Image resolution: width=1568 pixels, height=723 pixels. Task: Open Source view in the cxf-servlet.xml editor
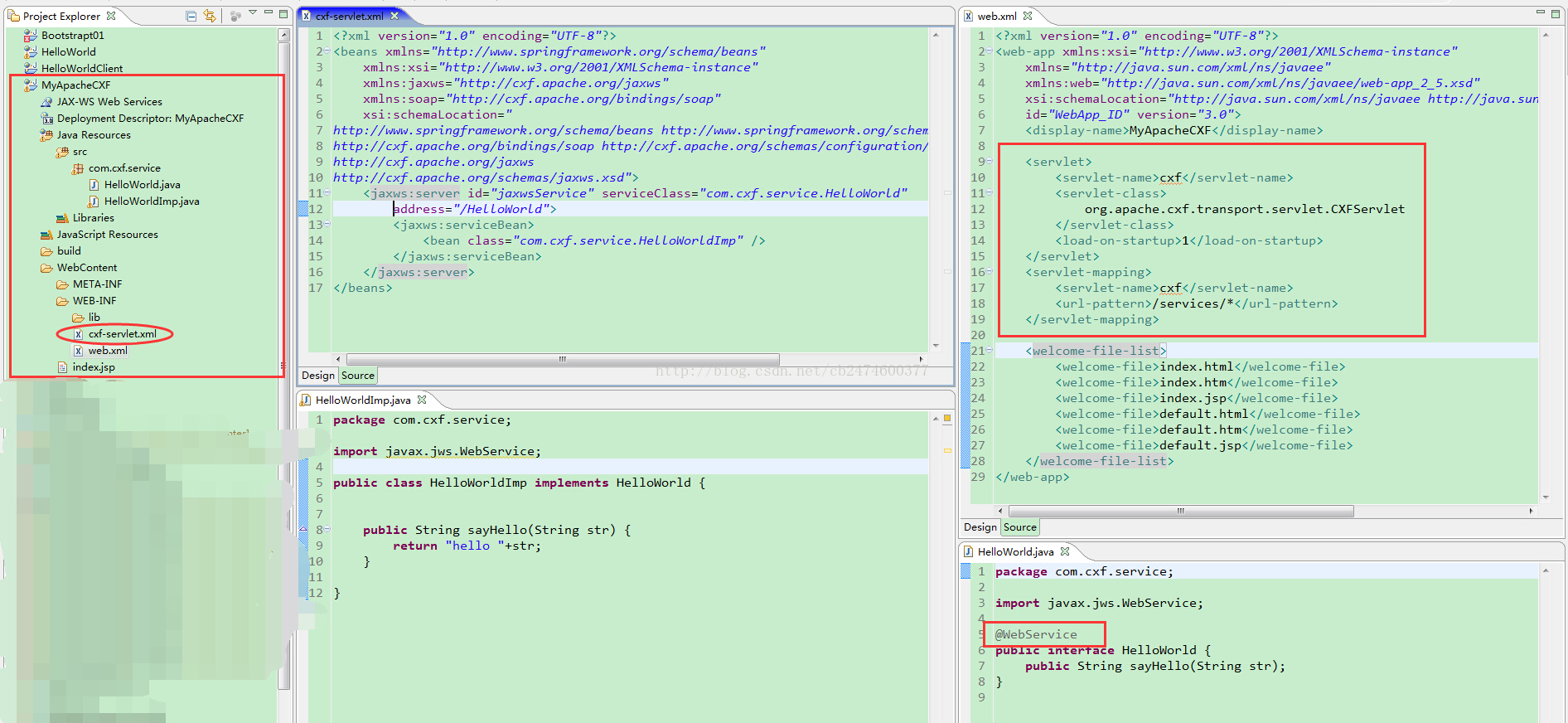click(x=358, y=376)
